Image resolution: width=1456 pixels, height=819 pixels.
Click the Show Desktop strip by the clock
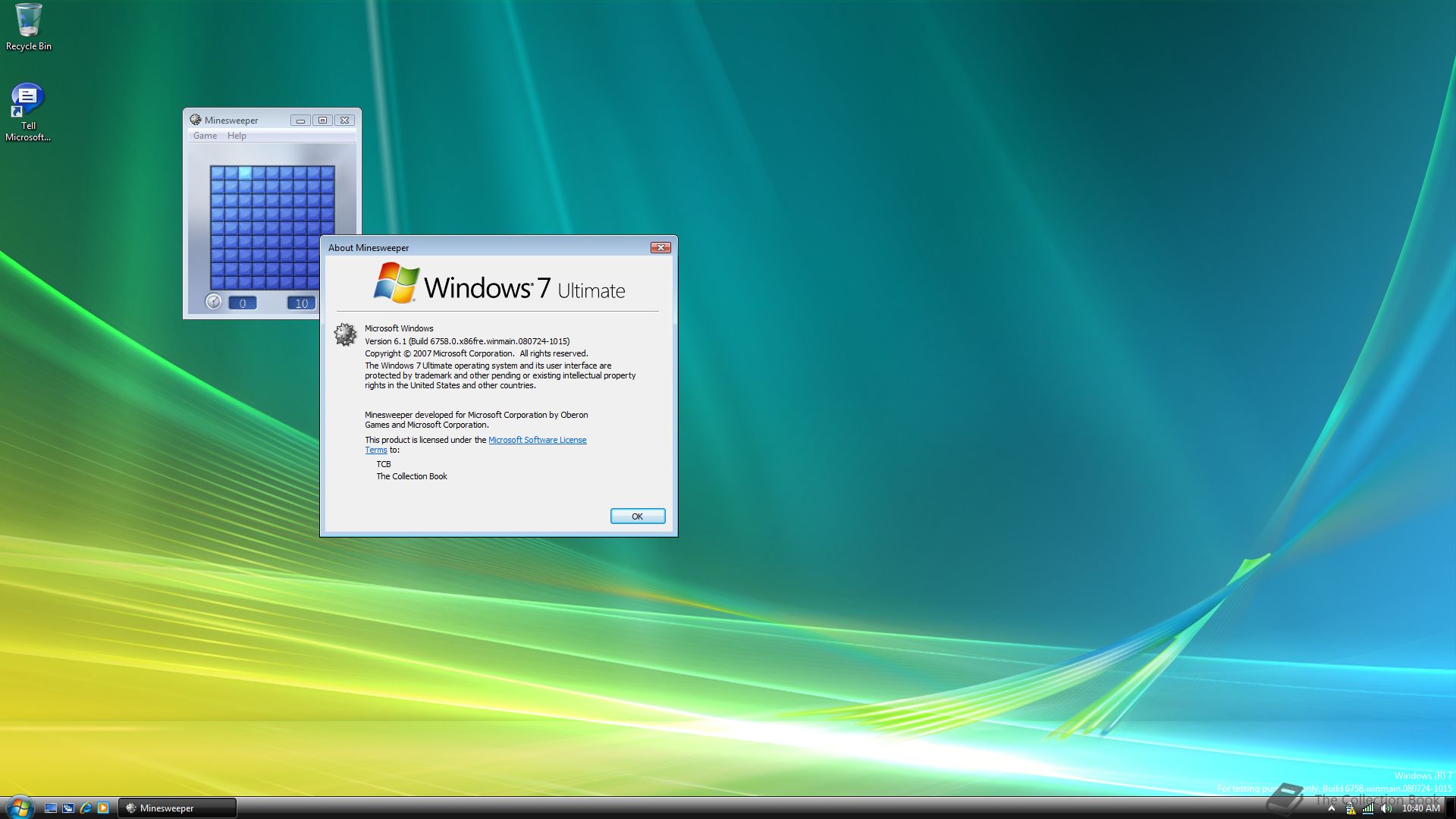pos(1450,808)
